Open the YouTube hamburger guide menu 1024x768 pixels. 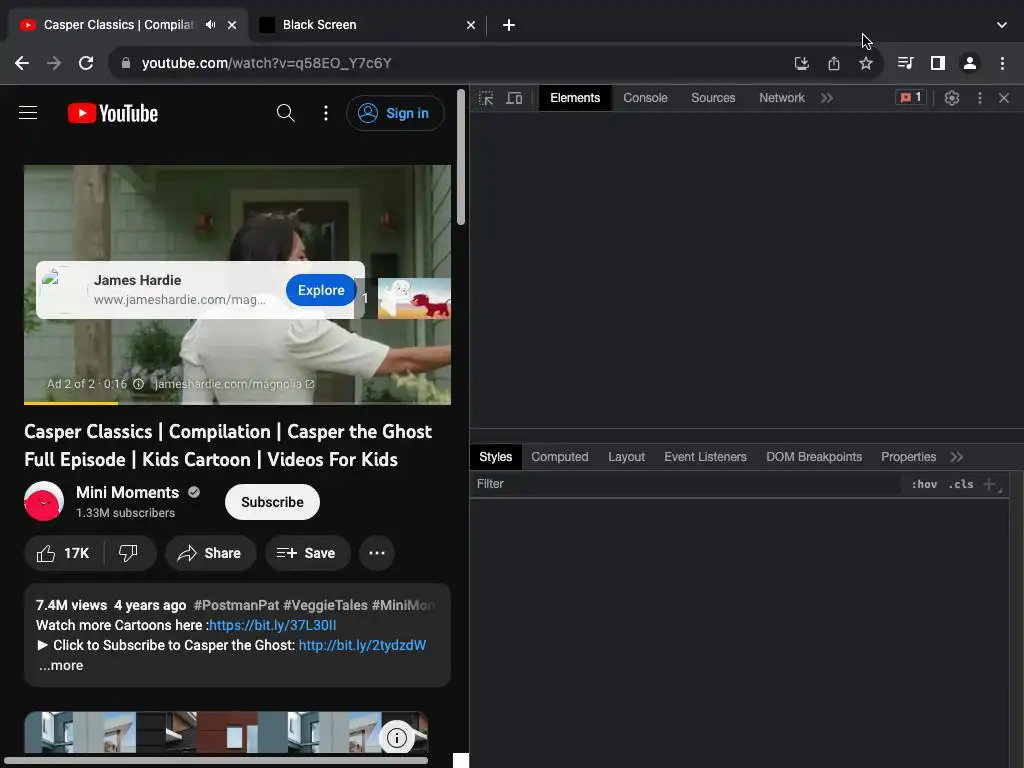[28, 113]
